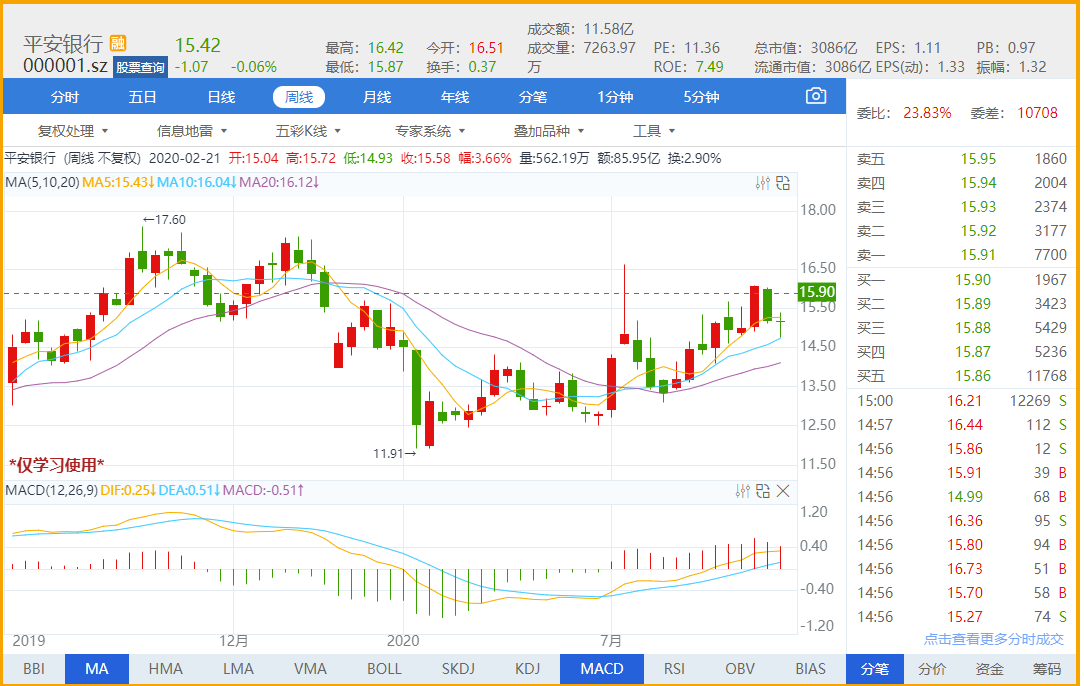Click the MACD panel expand icon
The image size is (1084, 686).
tap(763, 491)
